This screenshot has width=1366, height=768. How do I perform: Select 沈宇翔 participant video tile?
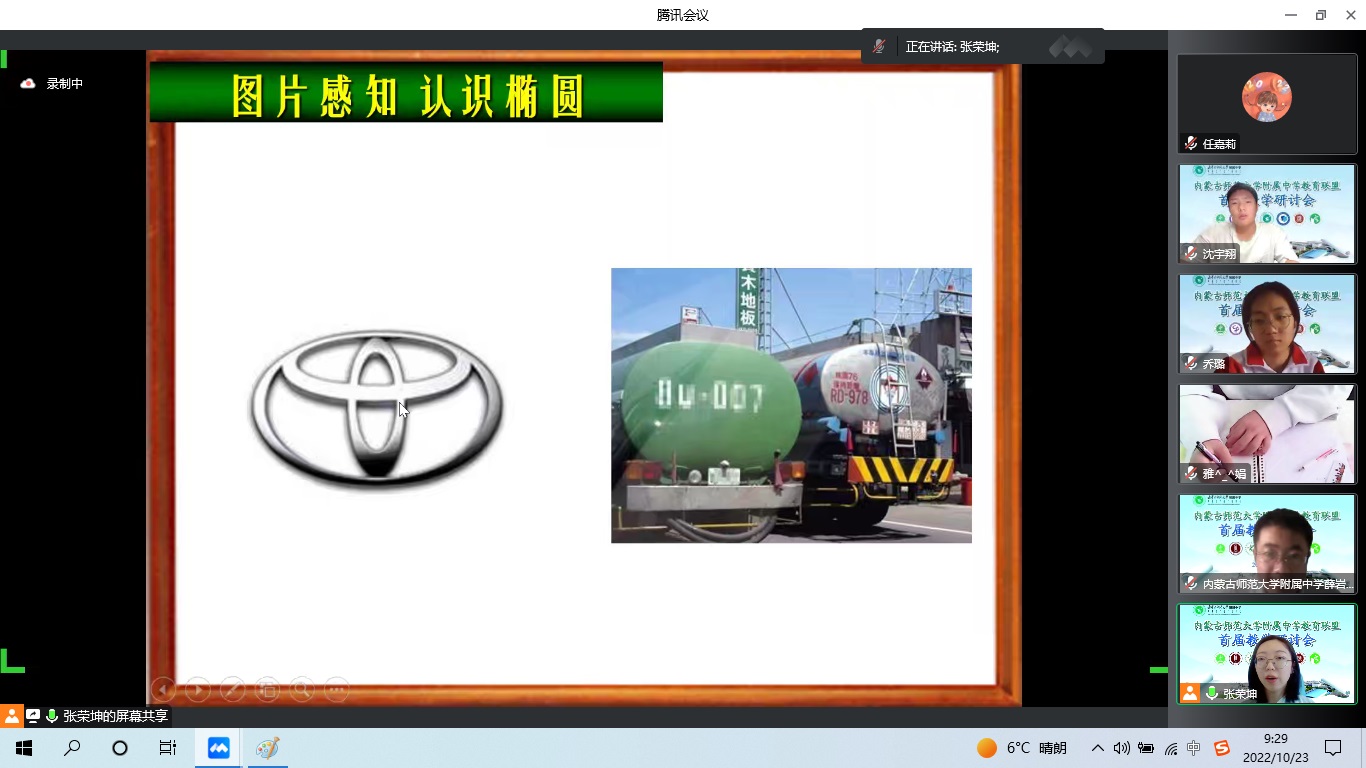(x=1267, y=214)
